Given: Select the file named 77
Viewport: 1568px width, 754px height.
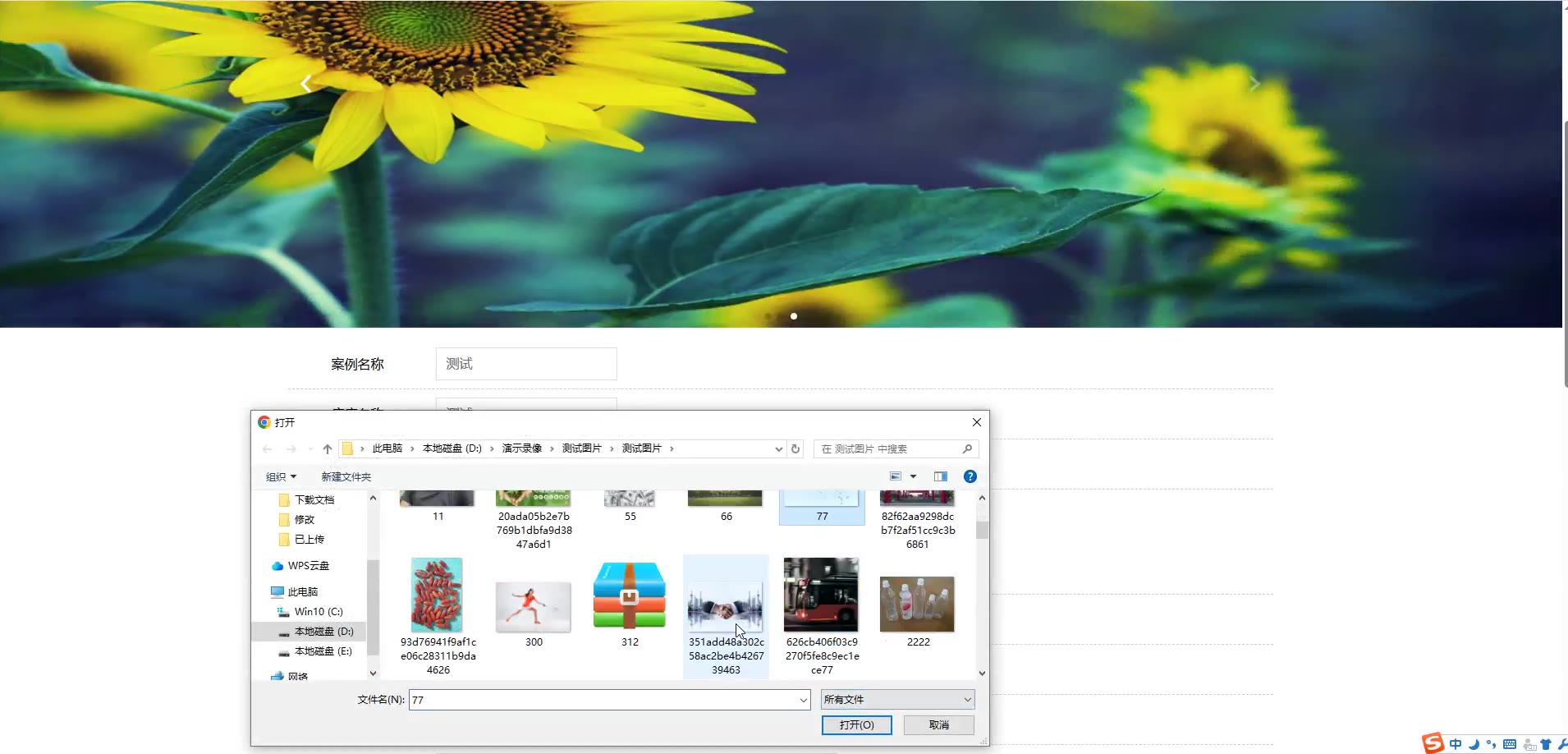Looking at the screenshot, I should (822, 507).
